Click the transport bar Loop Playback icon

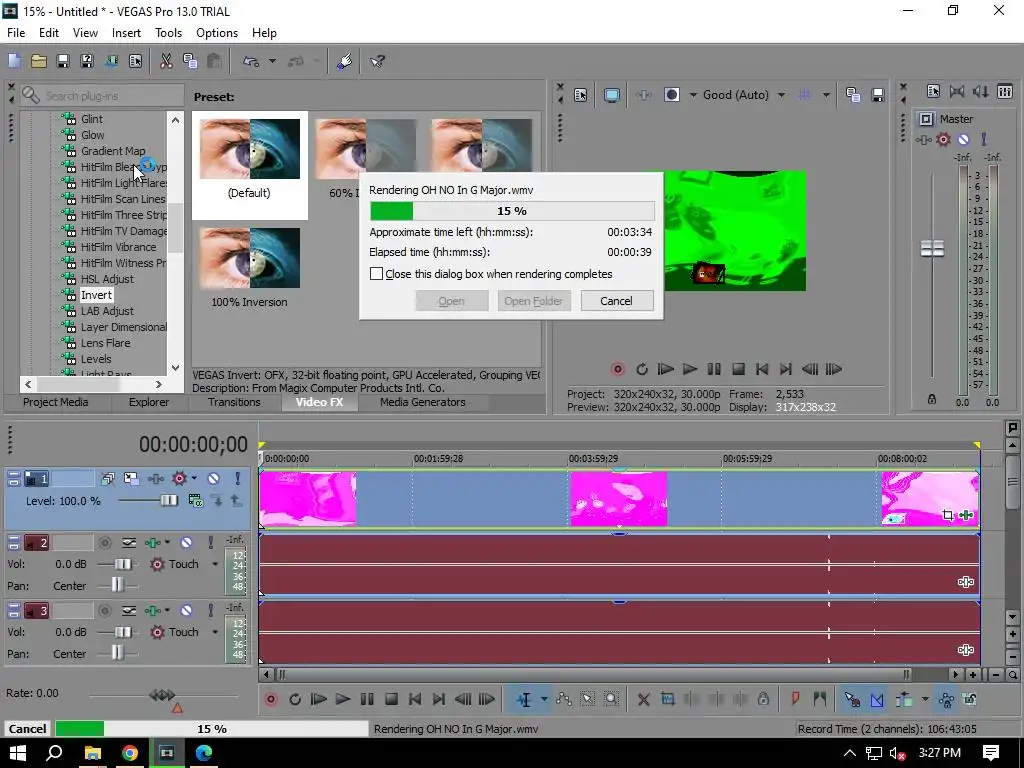click(295, 699)
